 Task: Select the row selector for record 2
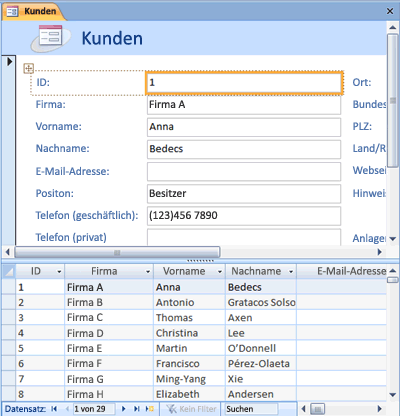[9, 303]
